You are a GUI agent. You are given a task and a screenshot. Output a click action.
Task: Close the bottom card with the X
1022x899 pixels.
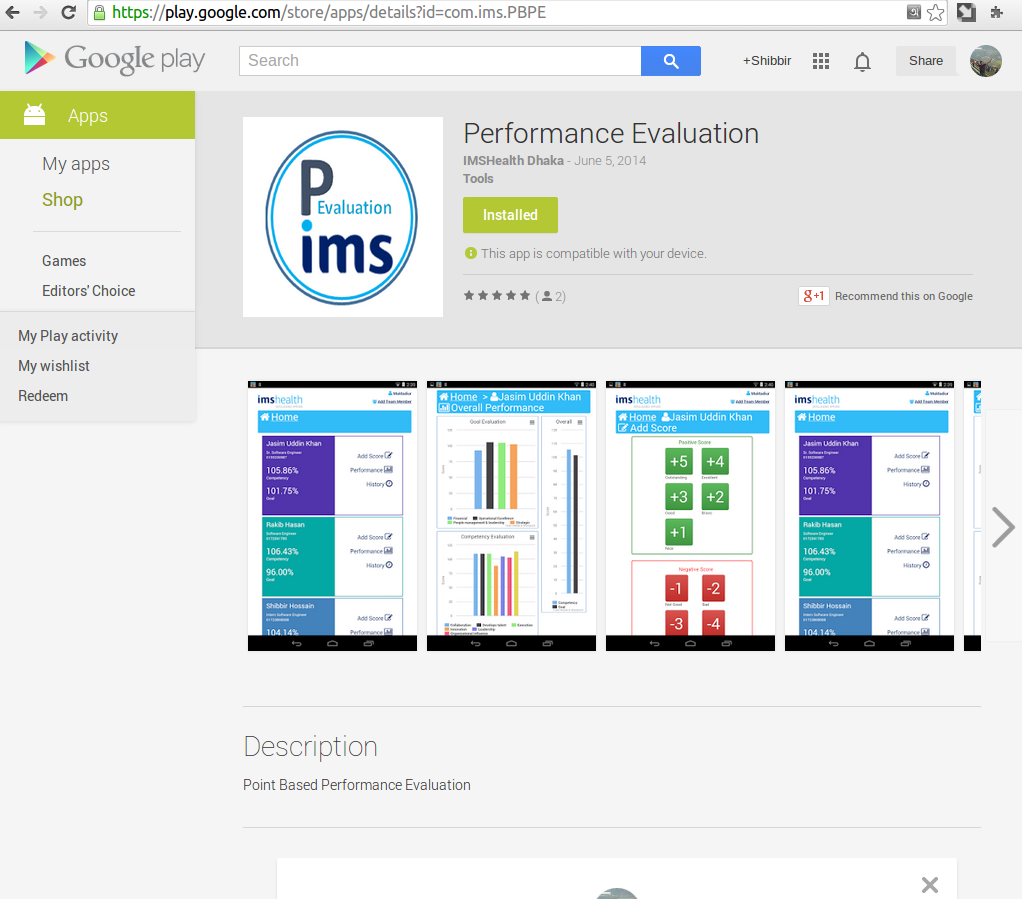[929, 885]
